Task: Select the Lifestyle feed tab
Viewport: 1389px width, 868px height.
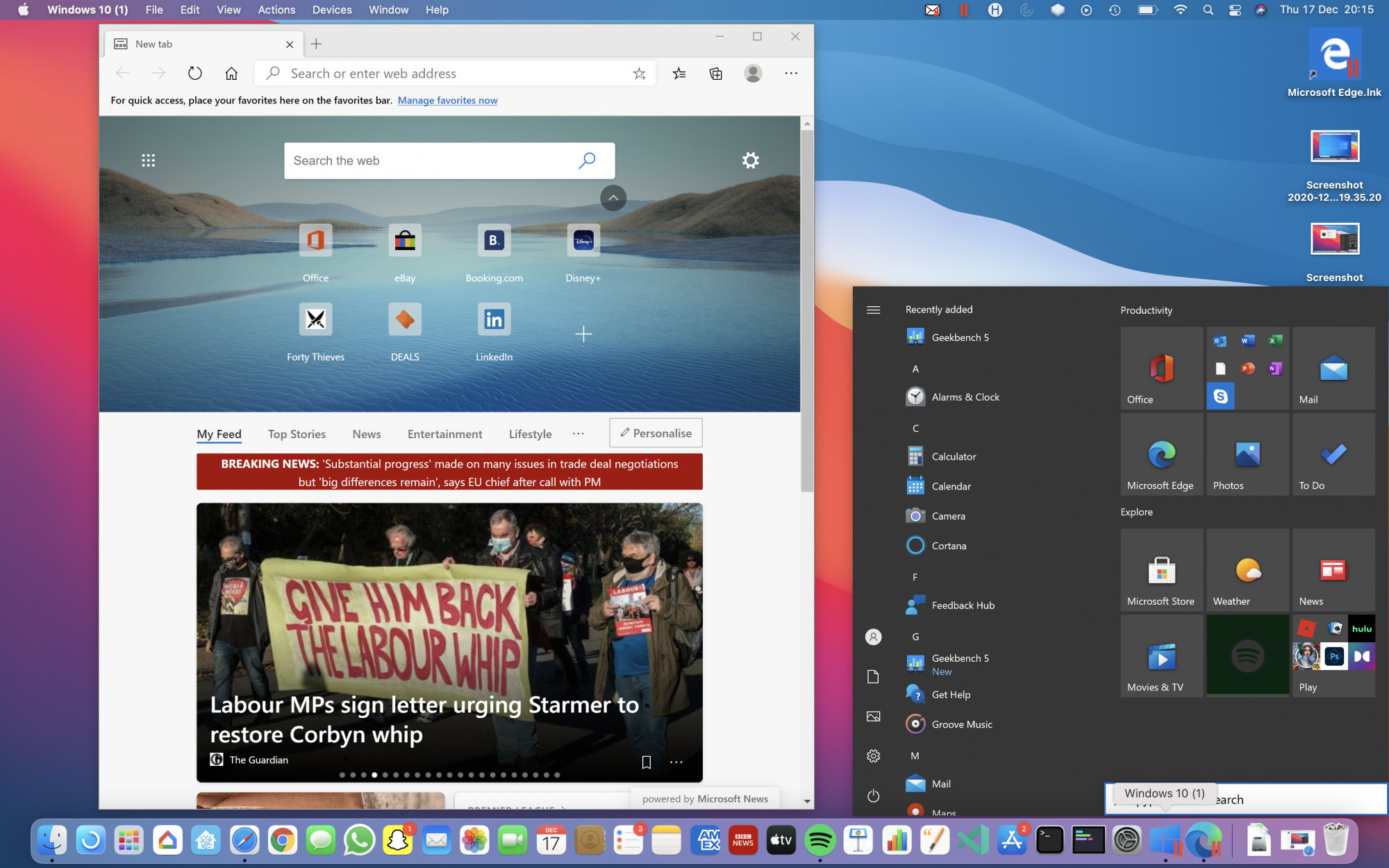Action: [530, 434]
